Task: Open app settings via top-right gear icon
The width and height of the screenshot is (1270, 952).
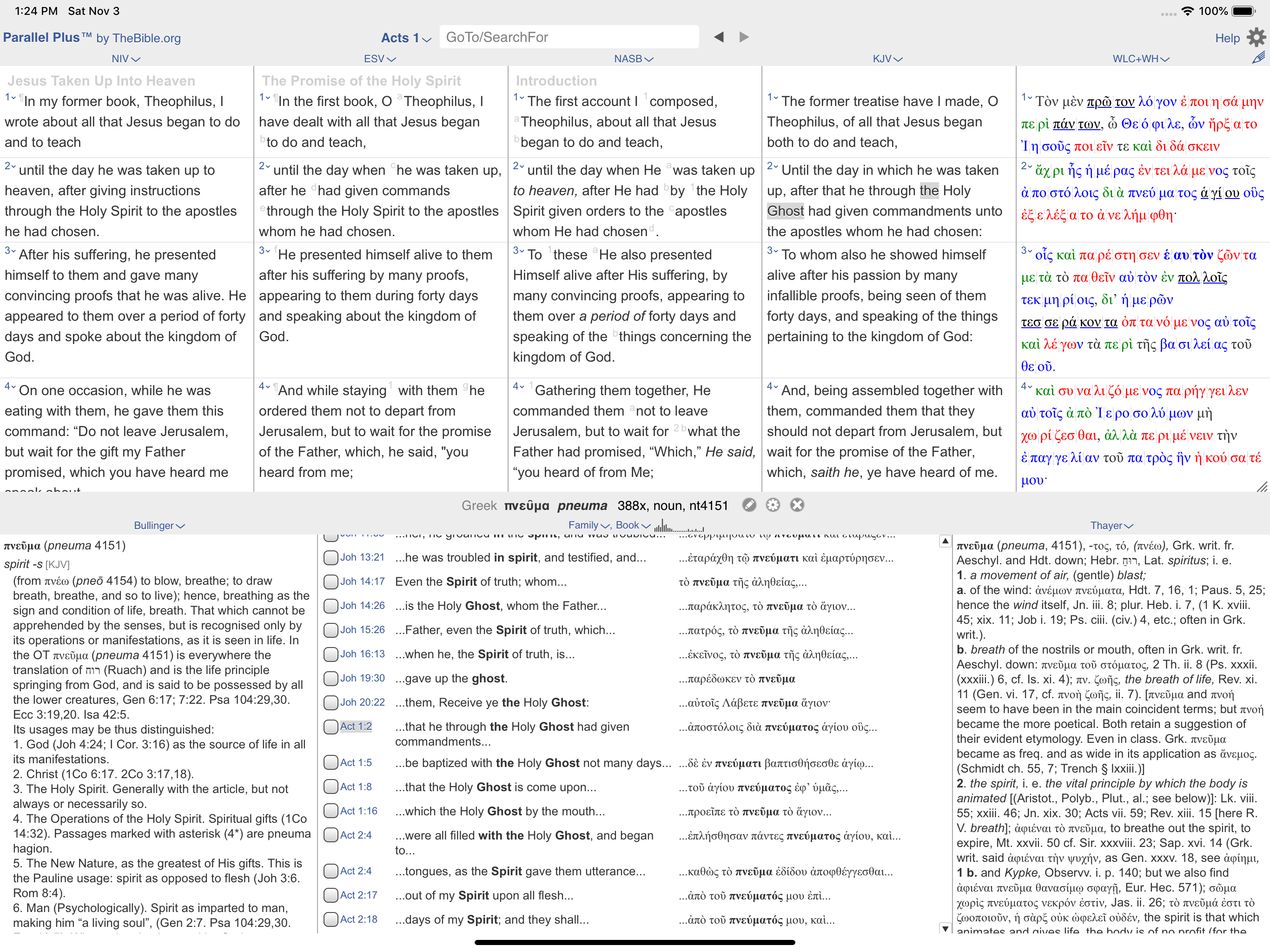Action: [x=1256, y=37]
